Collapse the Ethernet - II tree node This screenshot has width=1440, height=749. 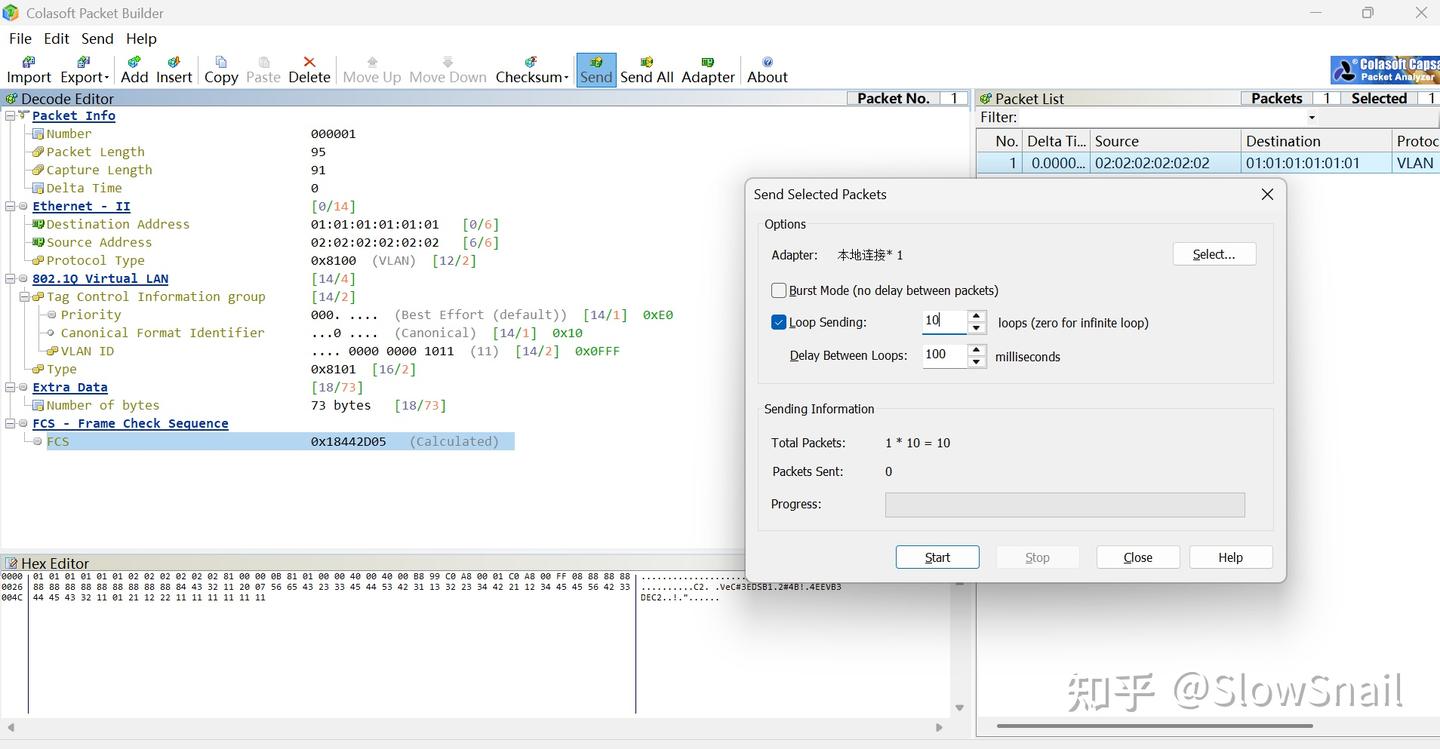click(10, 207)
